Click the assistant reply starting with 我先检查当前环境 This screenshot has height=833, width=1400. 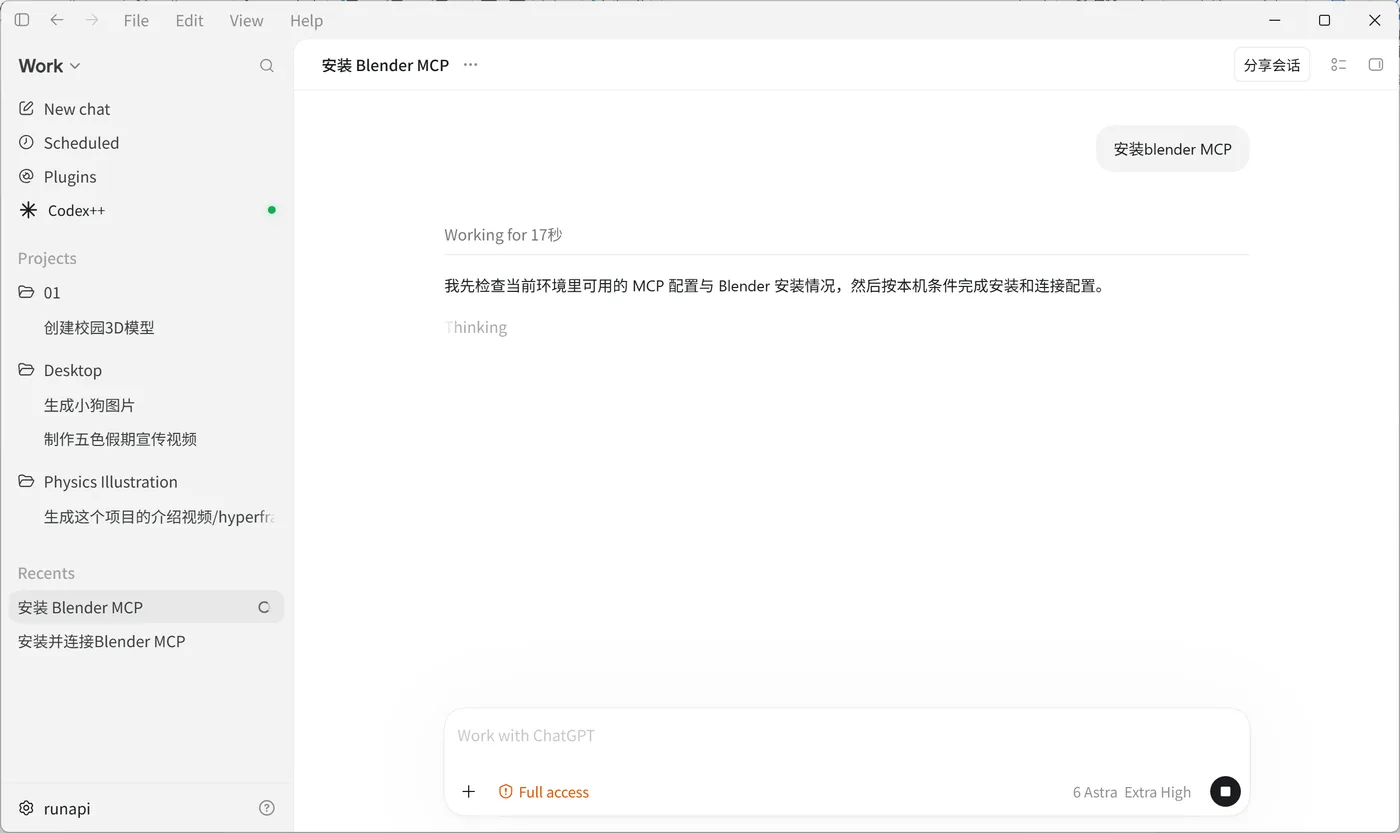774,286
